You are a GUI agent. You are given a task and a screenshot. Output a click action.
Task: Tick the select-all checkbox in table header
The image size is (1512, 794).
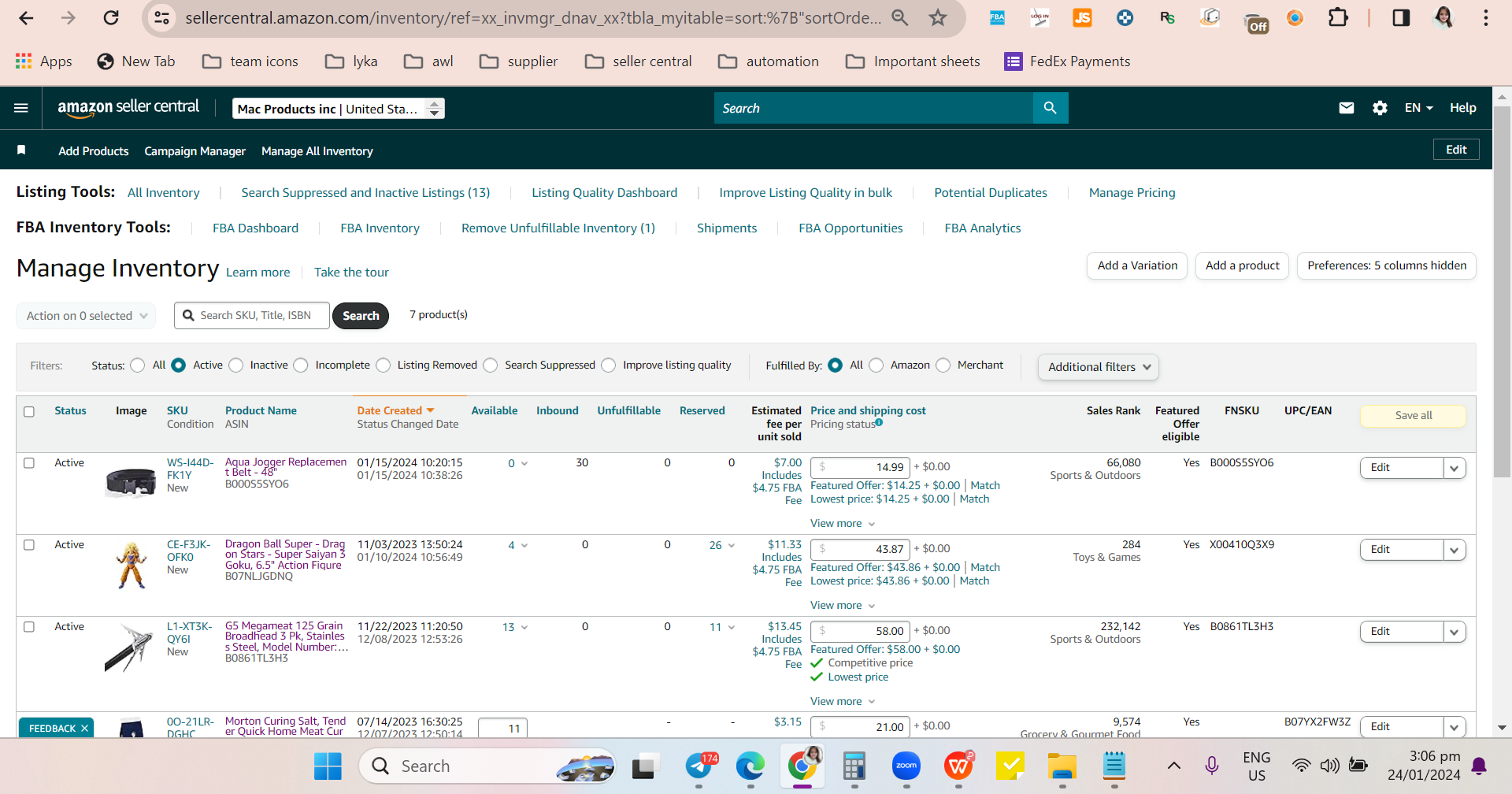29,411
